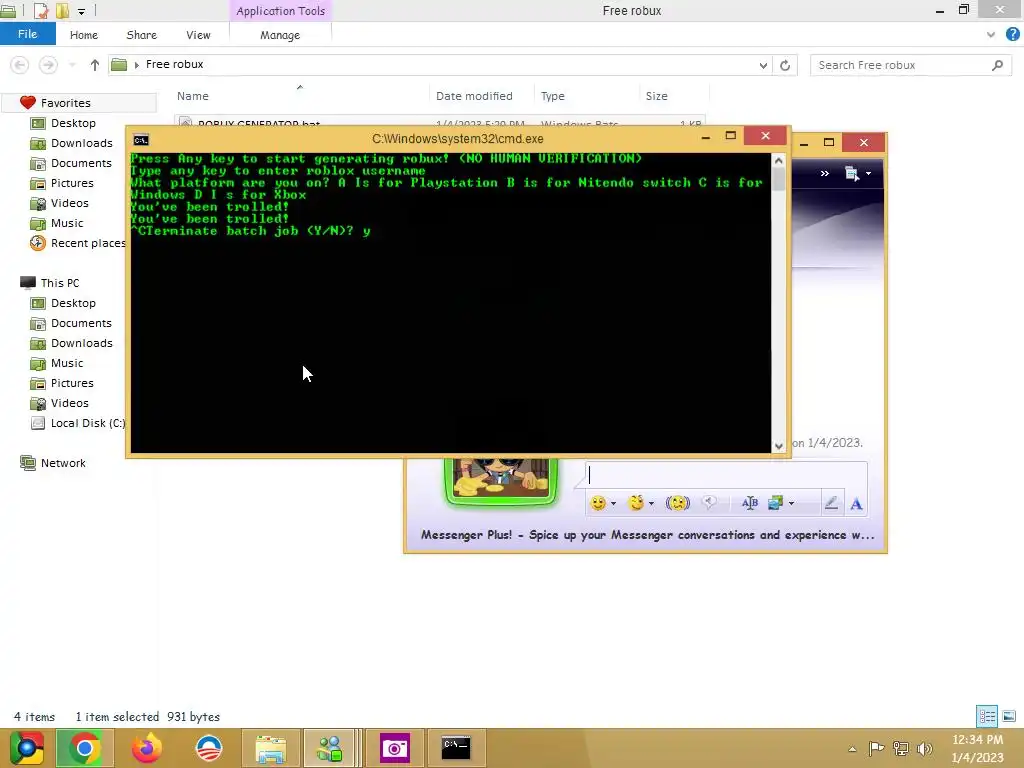This screenshot has height=768, width=1024.
Task: Sort files by the Size column
Action: tap(656, 96)
